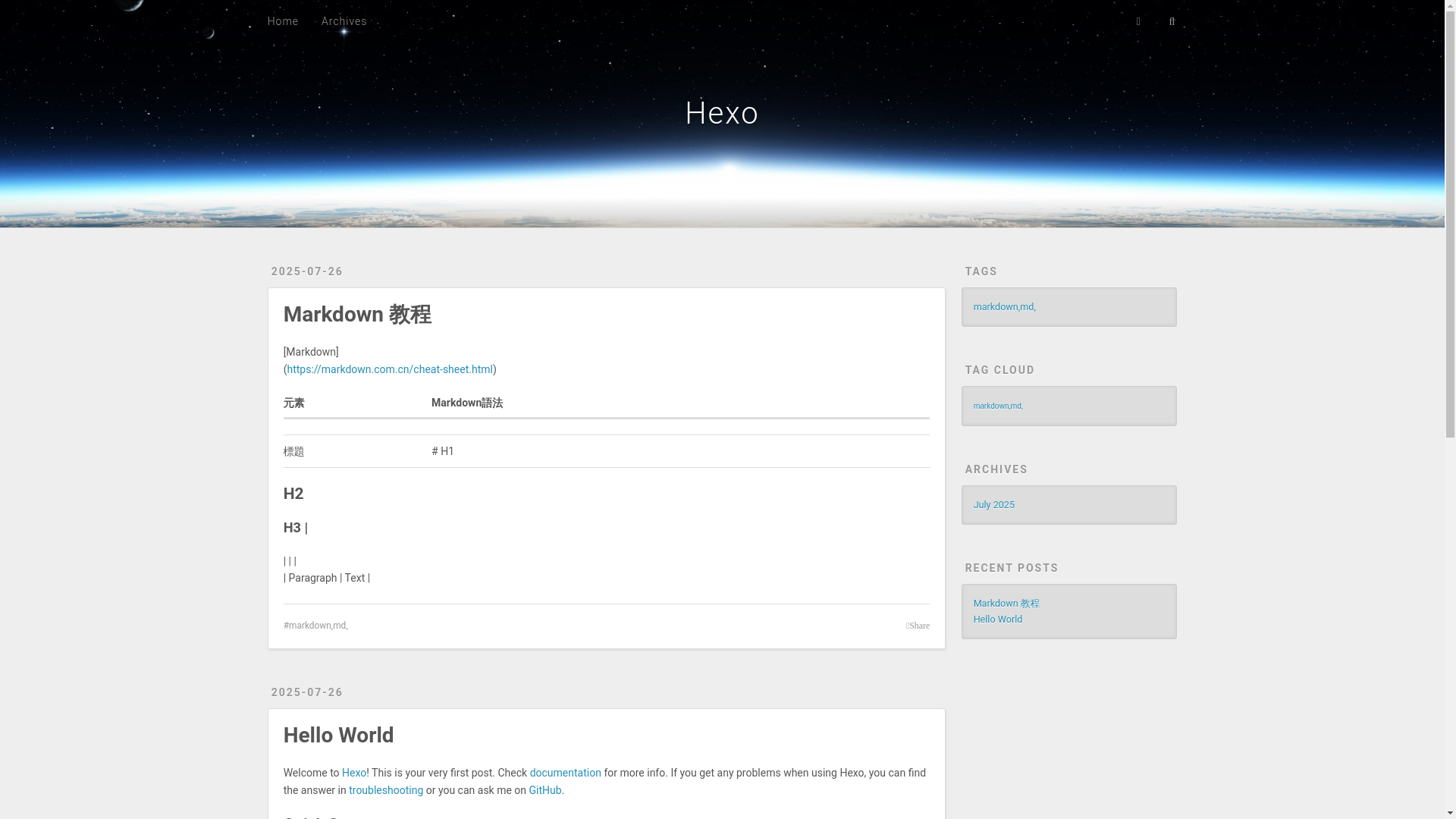Select markdown,md, in the Tag Cloud widget
This screenshot has width=1456, height=819.
[x=998, y=406]
